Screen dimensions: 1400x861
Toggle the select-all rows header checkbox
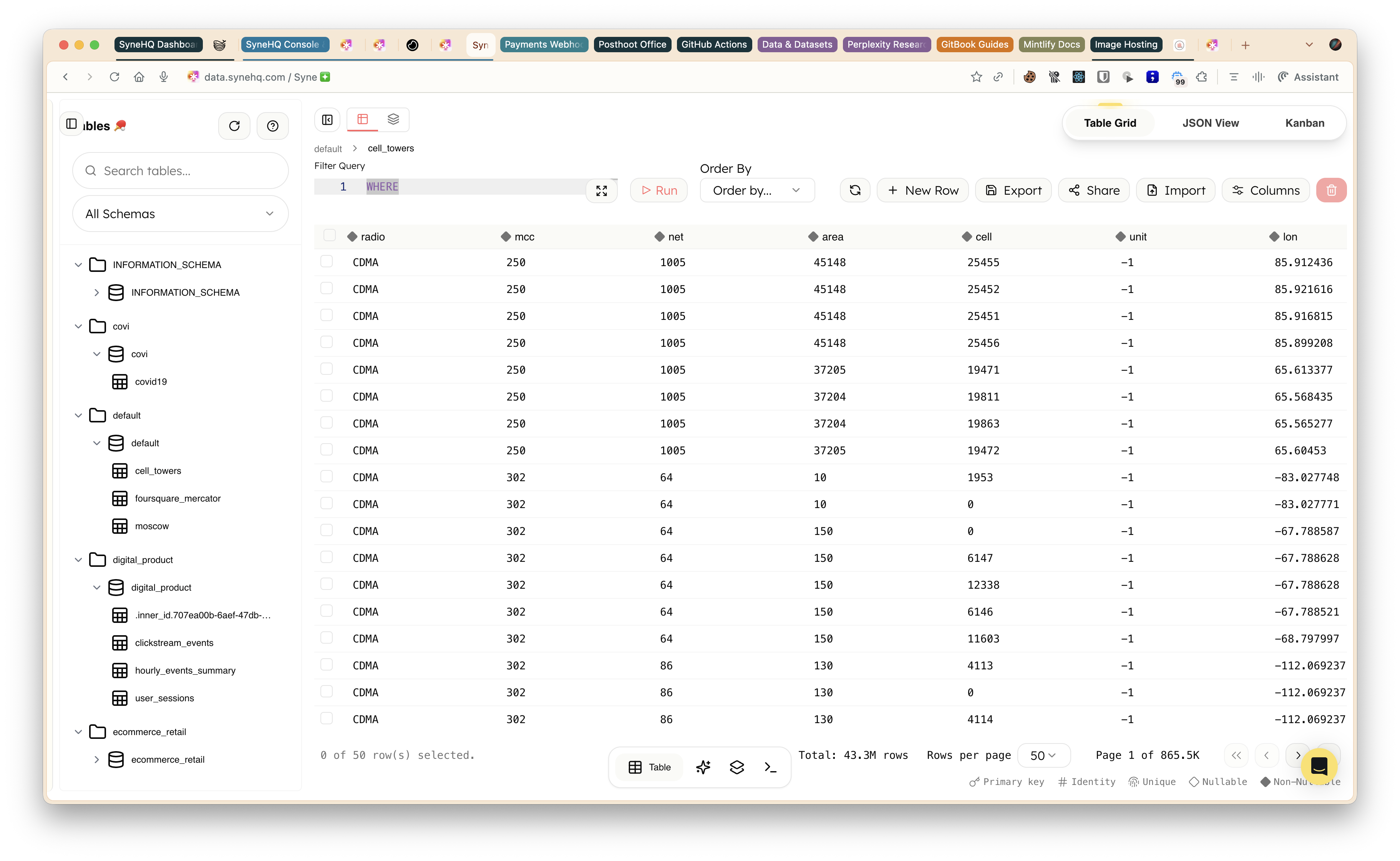point(329,236)
